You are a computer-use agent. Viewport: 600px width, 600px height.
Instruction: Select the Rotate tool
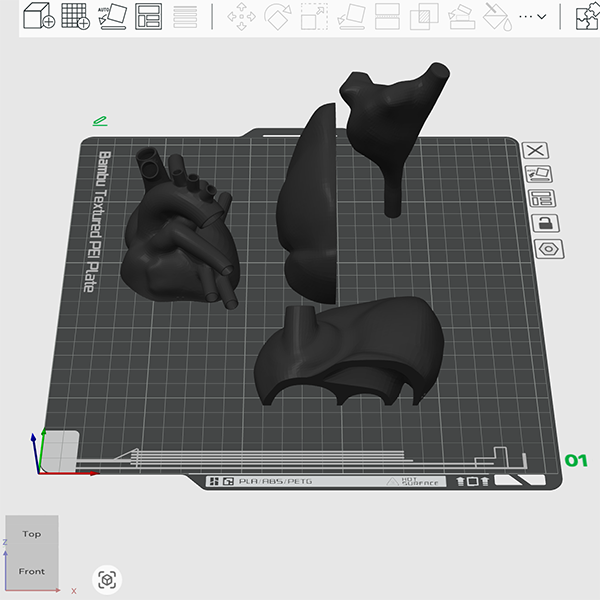(277, 16)
